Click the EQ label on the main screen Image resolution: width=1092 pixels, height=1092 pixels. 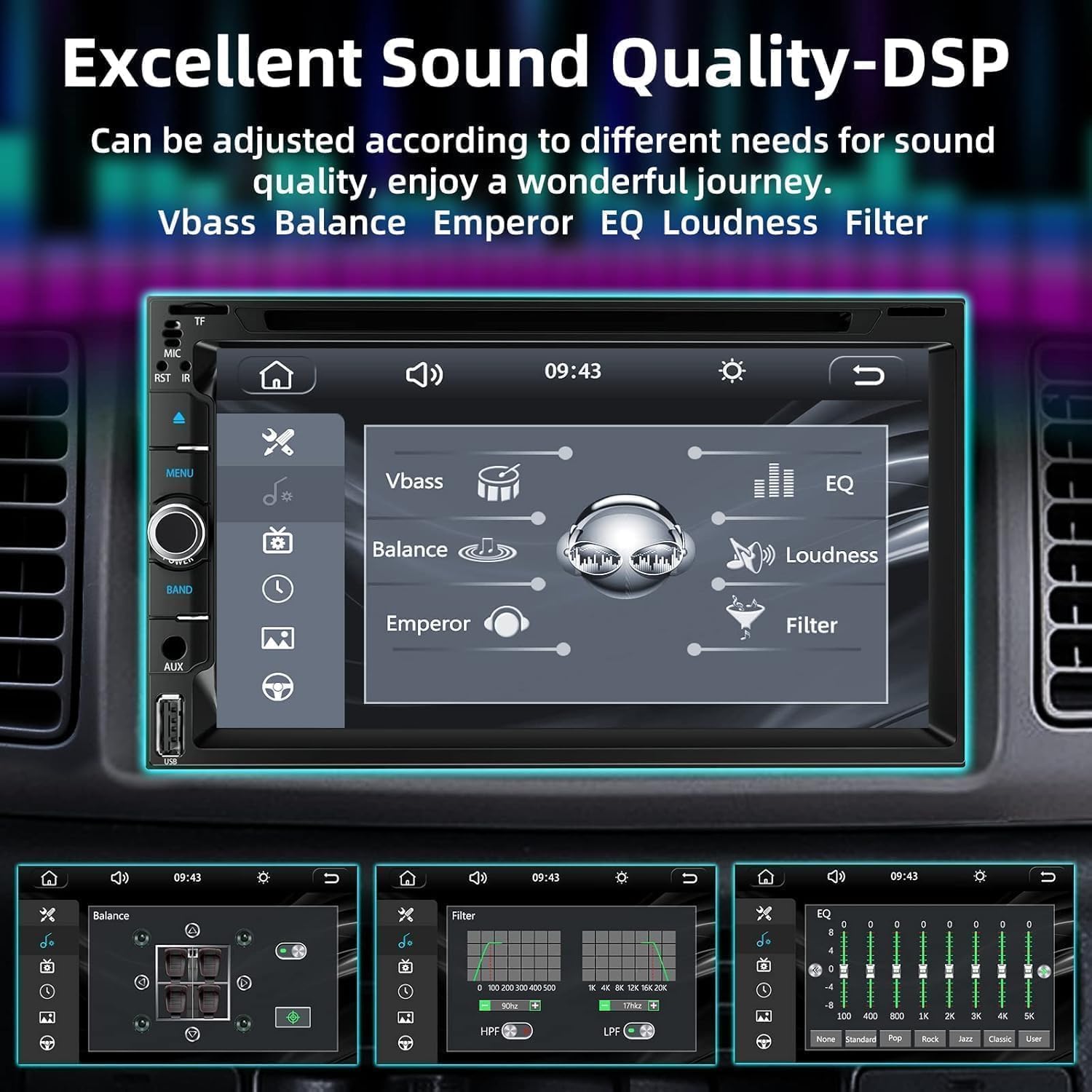pyautogui.click(x=839, y=484)
